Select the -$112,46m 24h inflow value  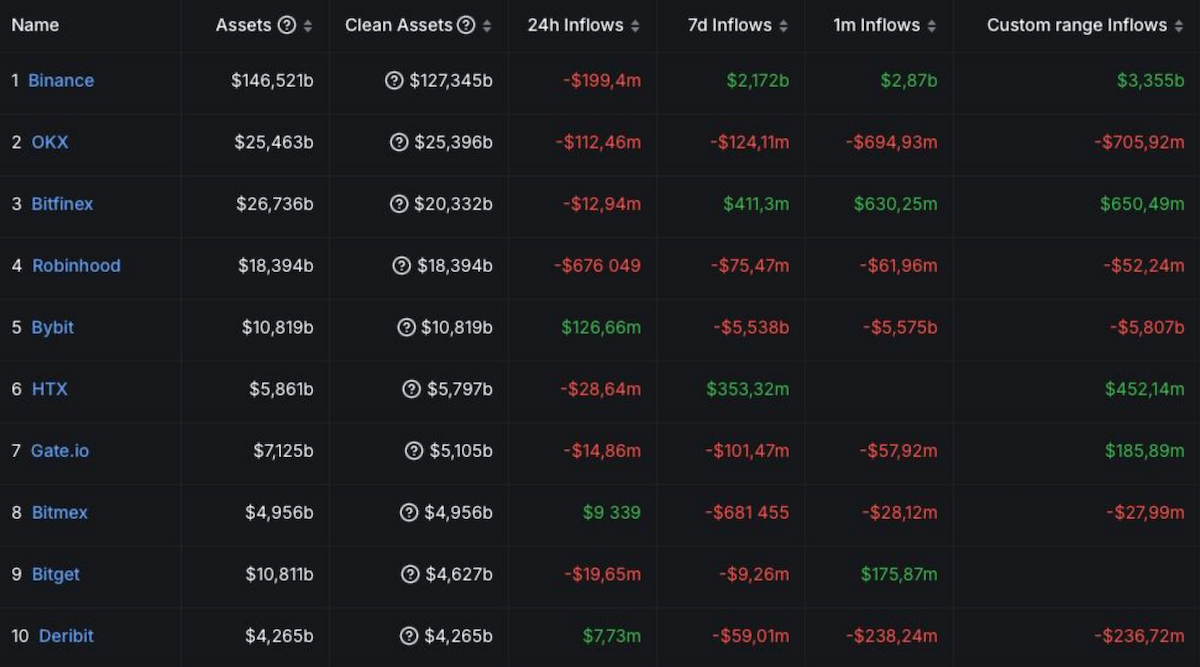[598, 142]
